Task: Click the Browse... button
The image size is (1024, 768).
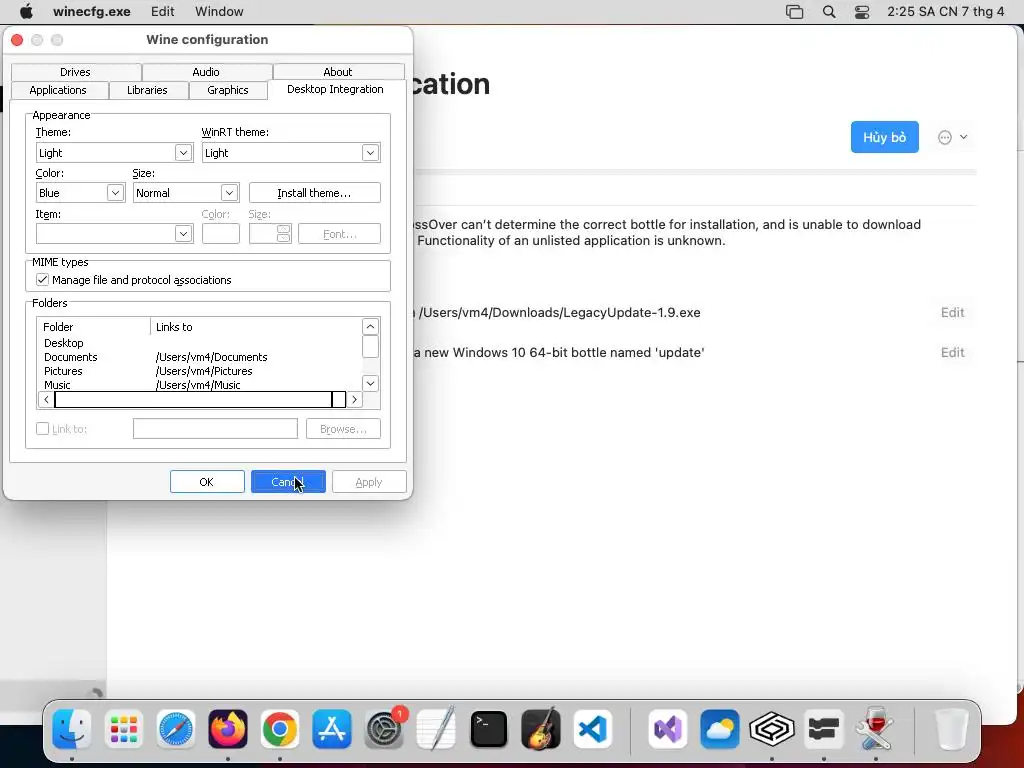Action: [344, 429]
